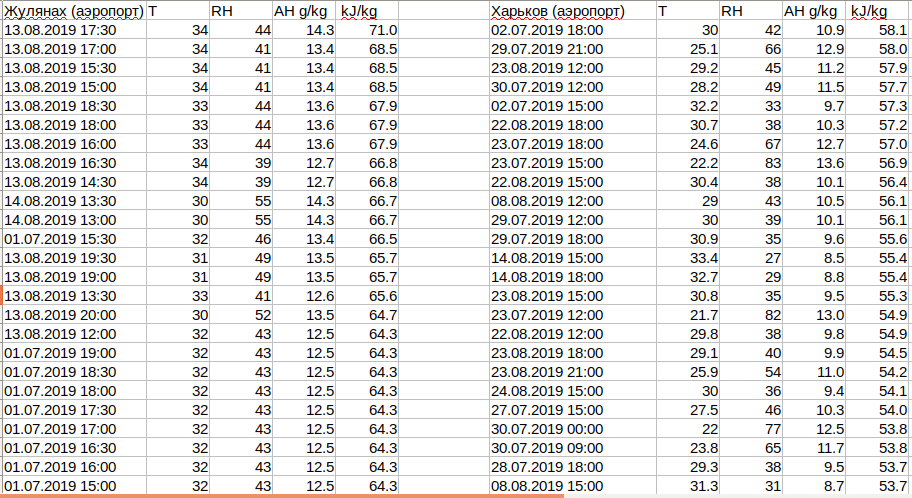
Task: Click the date cell '13.08.2019 15:00'
Action: point(74,87)
